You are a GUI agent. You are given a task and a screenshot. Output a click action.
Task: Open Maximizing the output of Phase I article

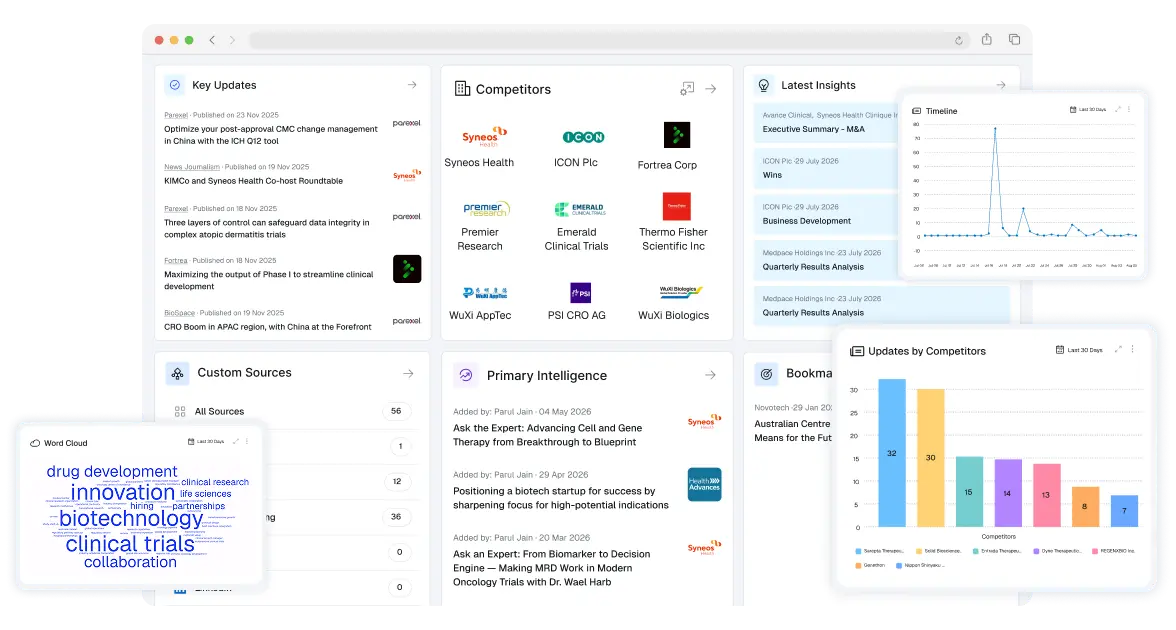[268, 280]
